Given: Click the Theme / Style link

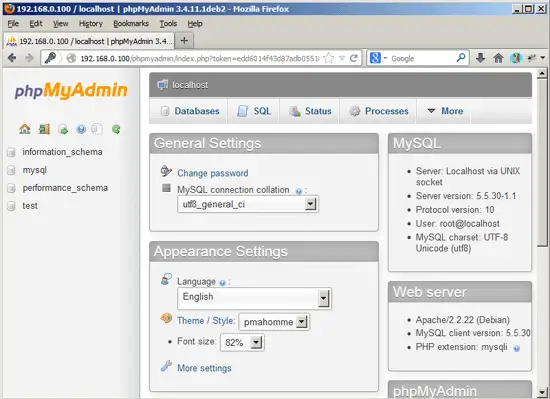Looking at the screenshot, I should 206,320.
